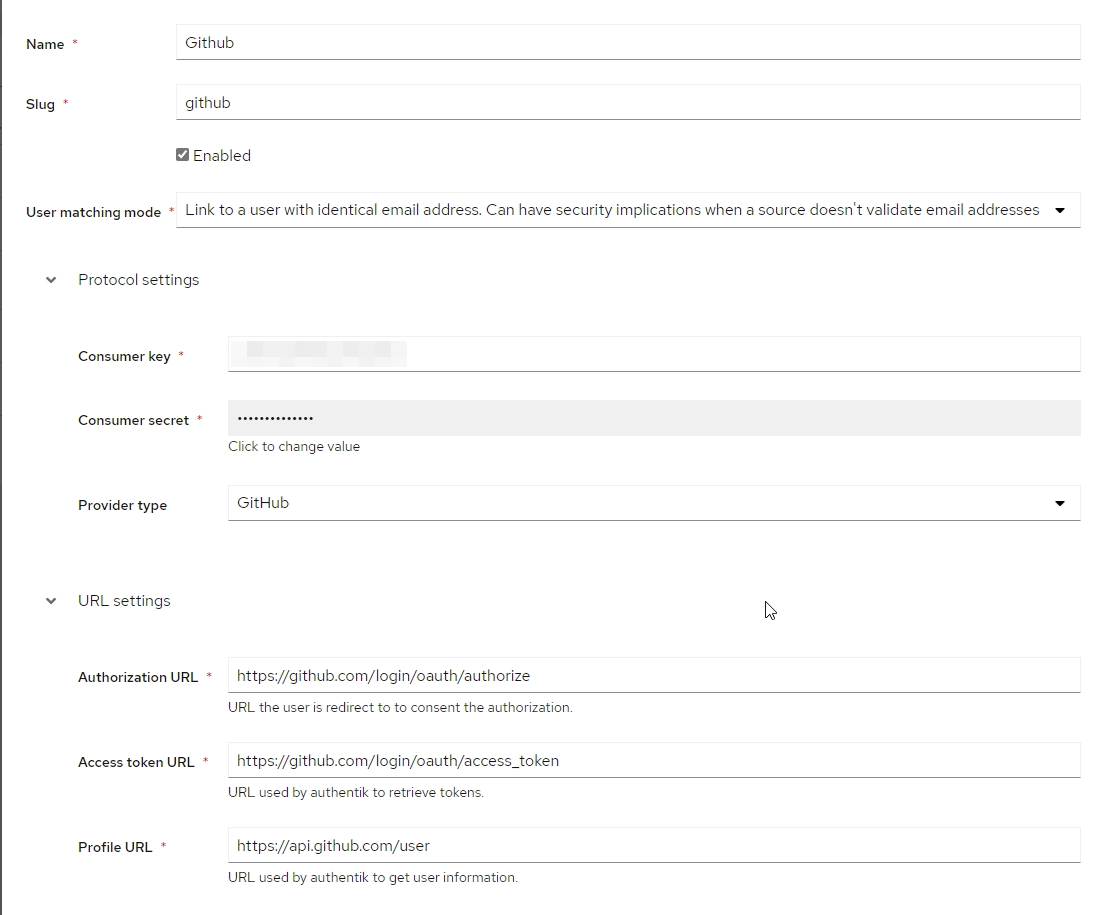Click the Consumer secret label
Screen dimensions: 1104x915
[x=133, y=421]
